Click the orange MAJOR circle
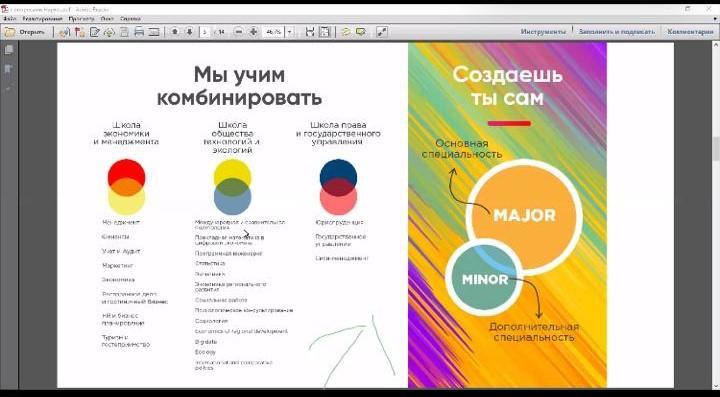Viewport: 720px width, 397px height. click(x=525, y=216)
